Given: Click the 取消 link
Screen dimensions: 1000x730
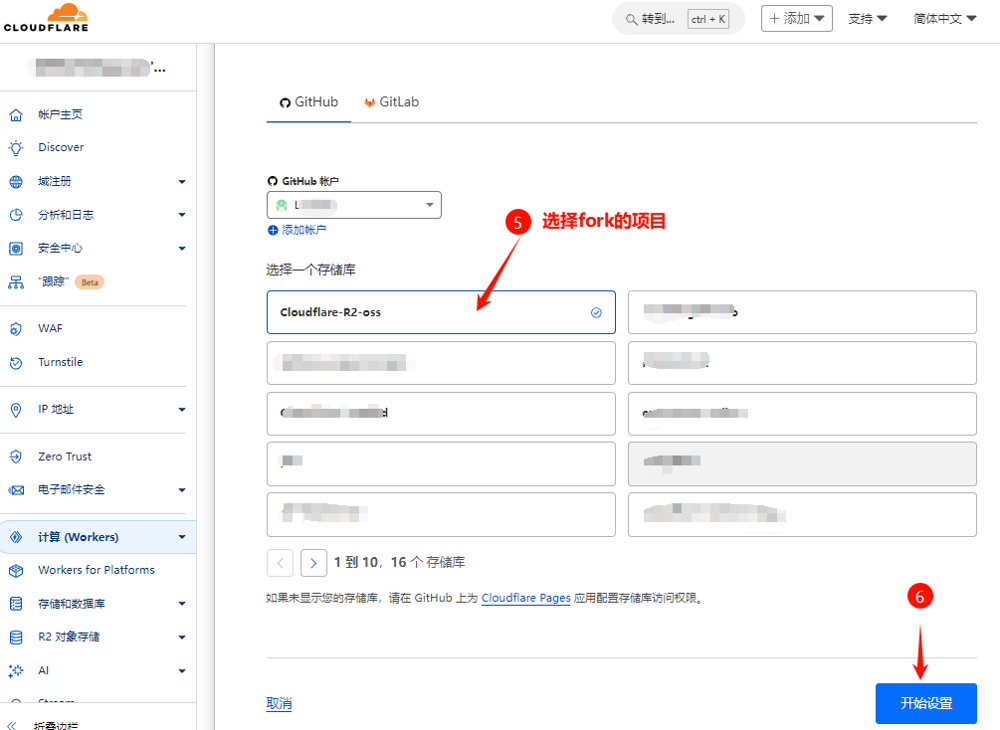Looking at the screenshot, I should point(279,704).
